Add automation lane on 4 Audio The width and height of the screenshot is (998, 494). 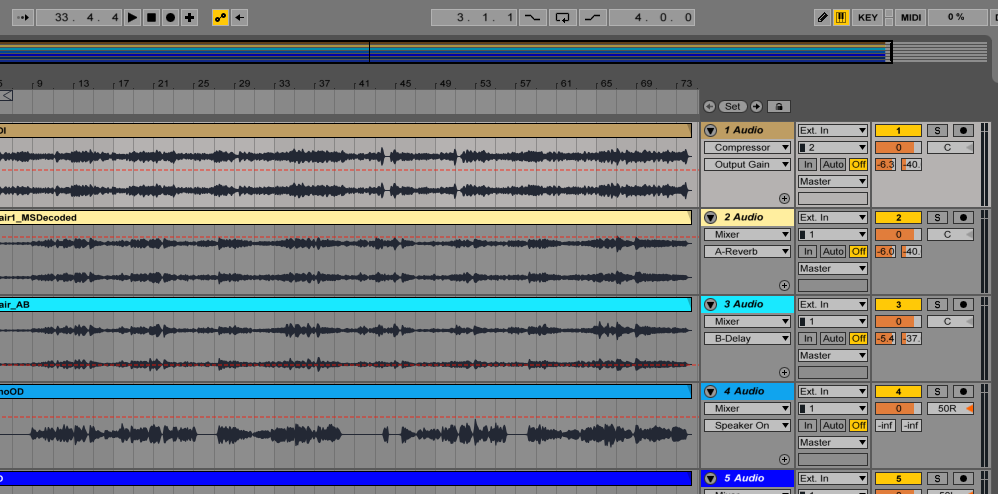(784, 459)
